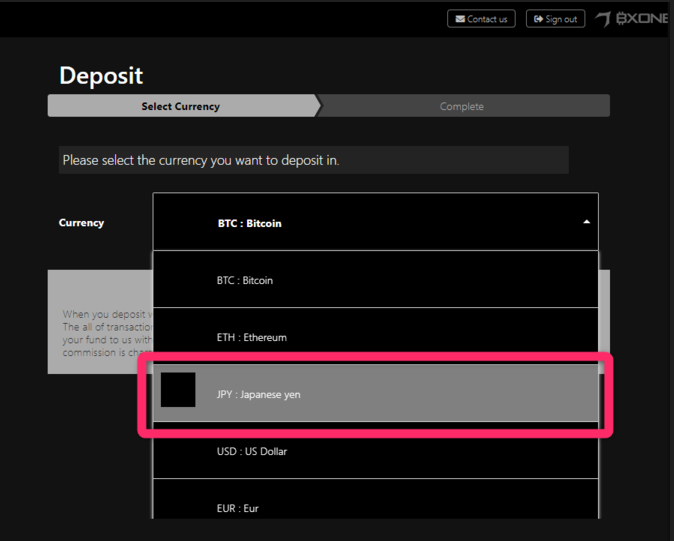
Task: Pick USD : US Dollar option
Action: [x=252, y=451]
